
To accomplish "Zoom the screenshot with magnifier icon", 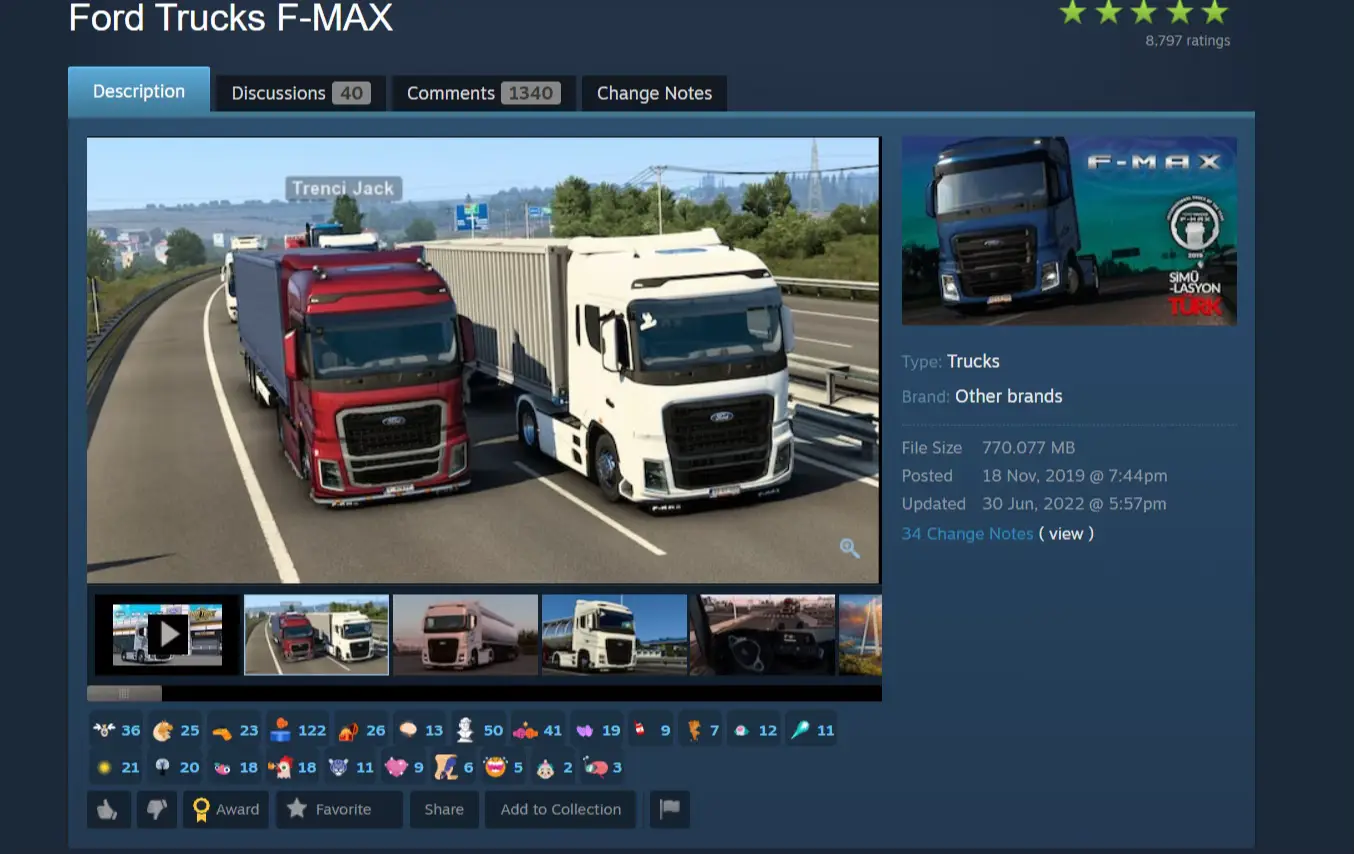I will [x=850, y=547].
